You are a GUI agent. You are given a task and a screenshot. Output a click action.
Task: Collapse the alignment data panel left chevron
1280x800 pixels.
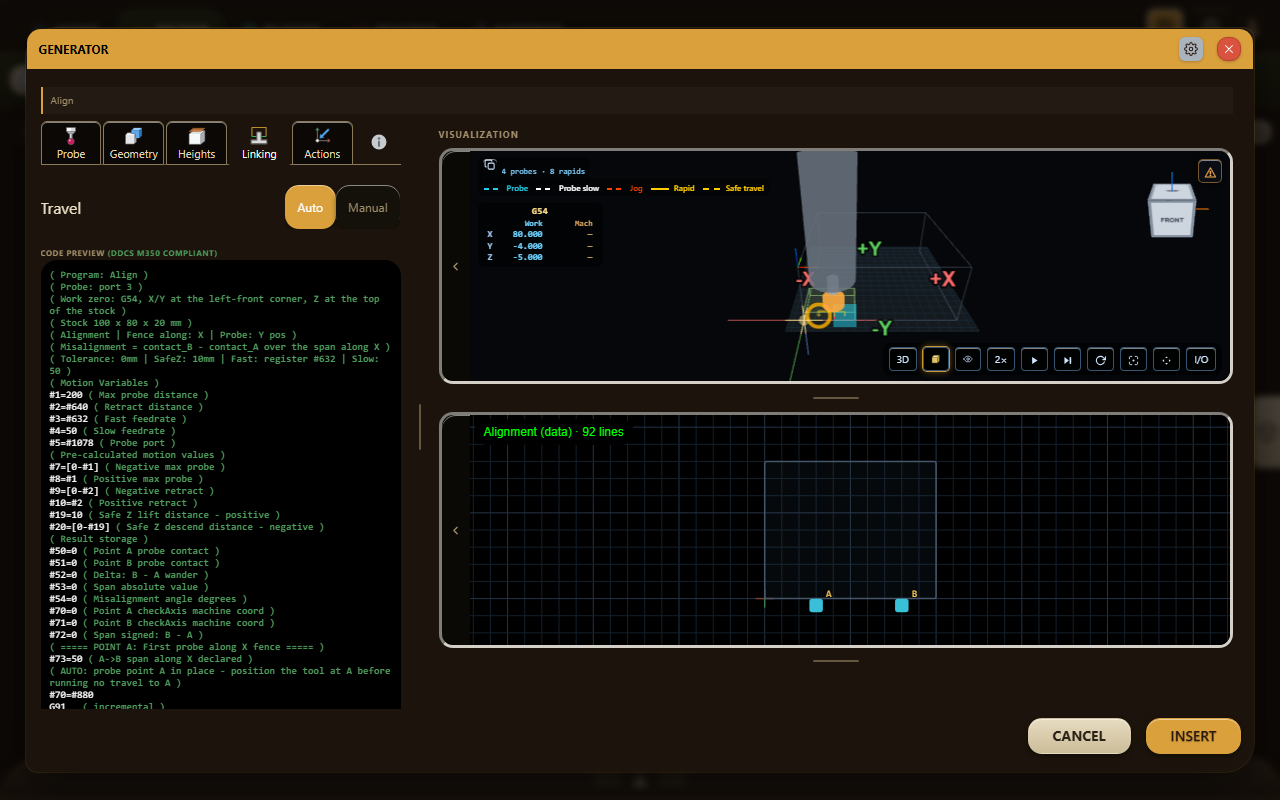456,530
